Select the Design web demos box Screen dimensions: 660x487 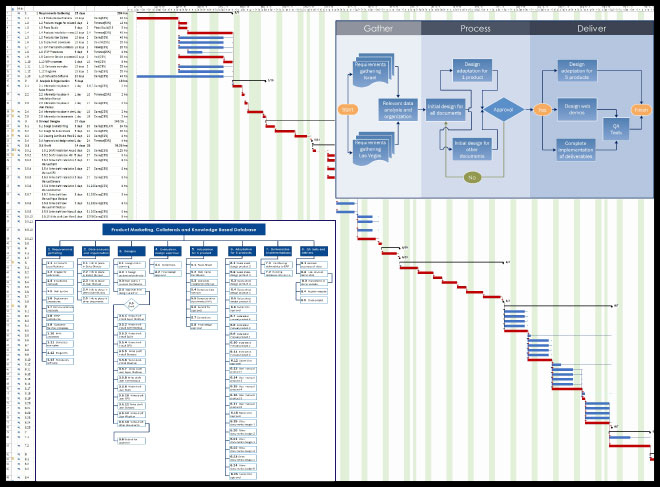coord(577,109)
